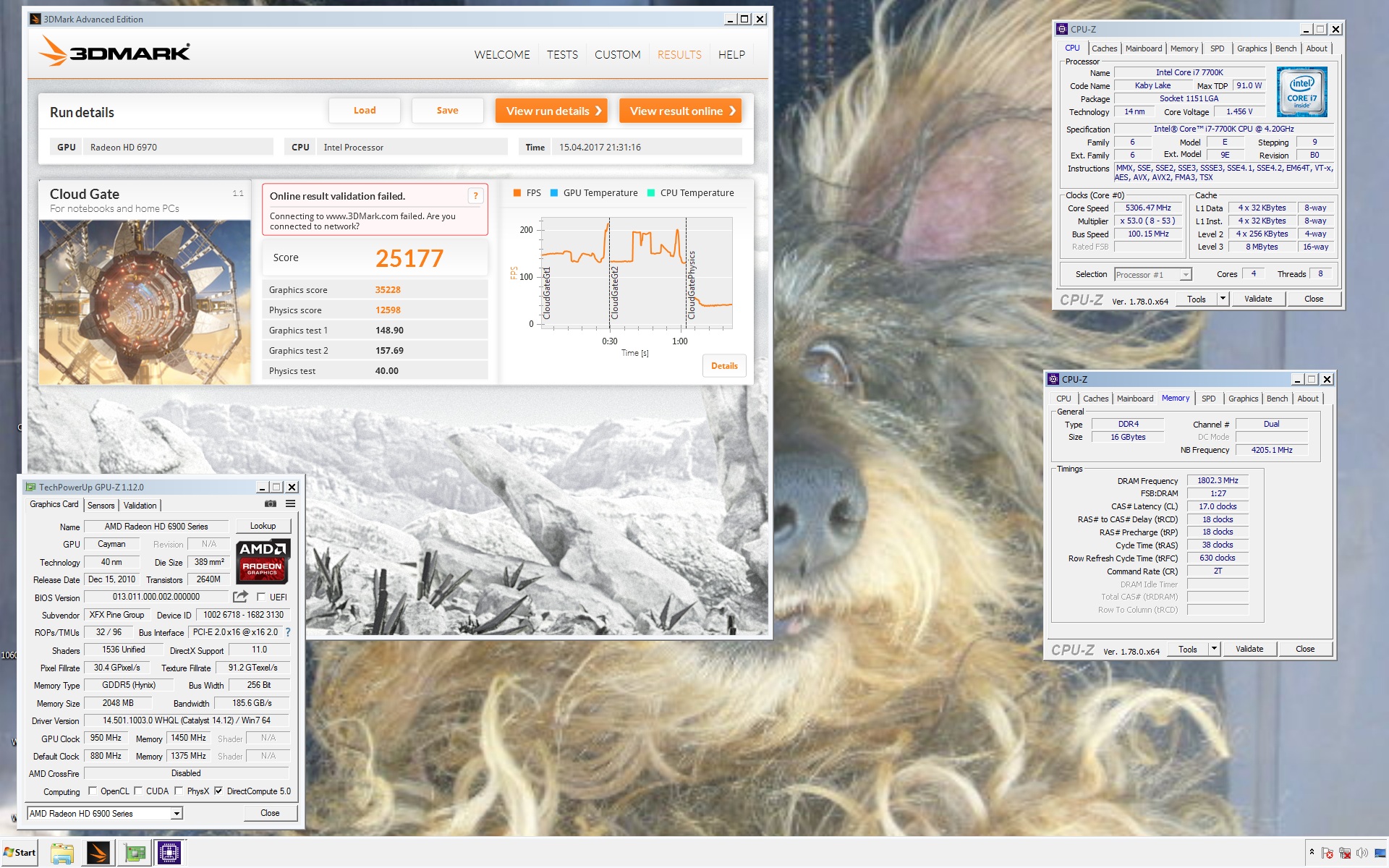Click the GPU-Z taskbar icon
The image size is (1389, 868).
click(x=134, y=853)
